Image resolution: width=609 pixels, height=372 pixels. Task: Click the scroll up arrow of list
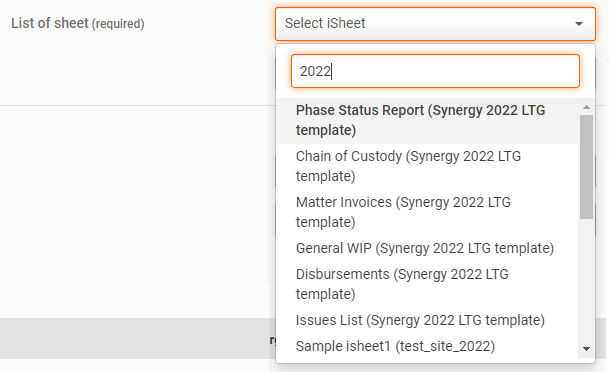click(586, 107)
